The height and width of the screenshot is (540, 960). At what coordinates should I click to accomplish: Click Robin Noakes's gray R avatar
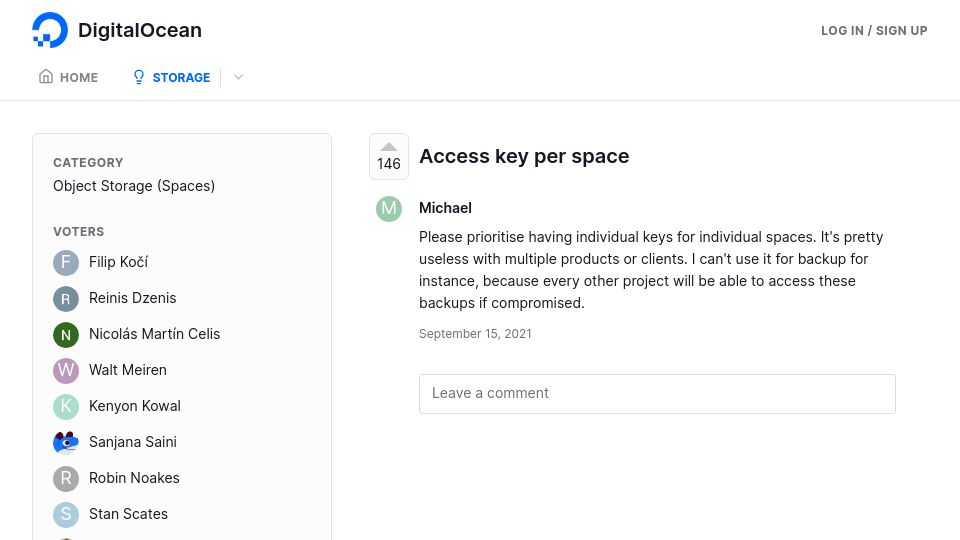pos(66,479)
